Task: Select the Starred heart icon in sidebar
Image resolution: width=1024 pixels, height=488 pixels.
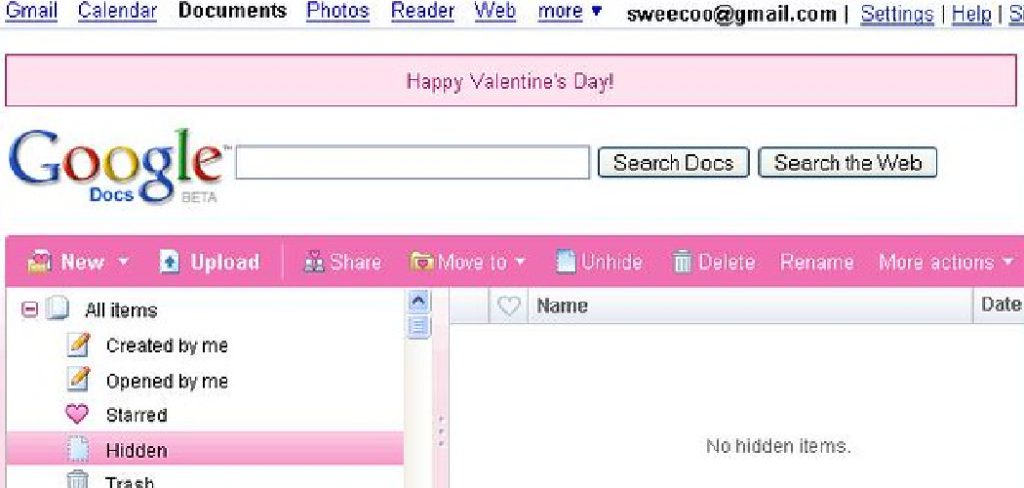Action: [77, 415]
